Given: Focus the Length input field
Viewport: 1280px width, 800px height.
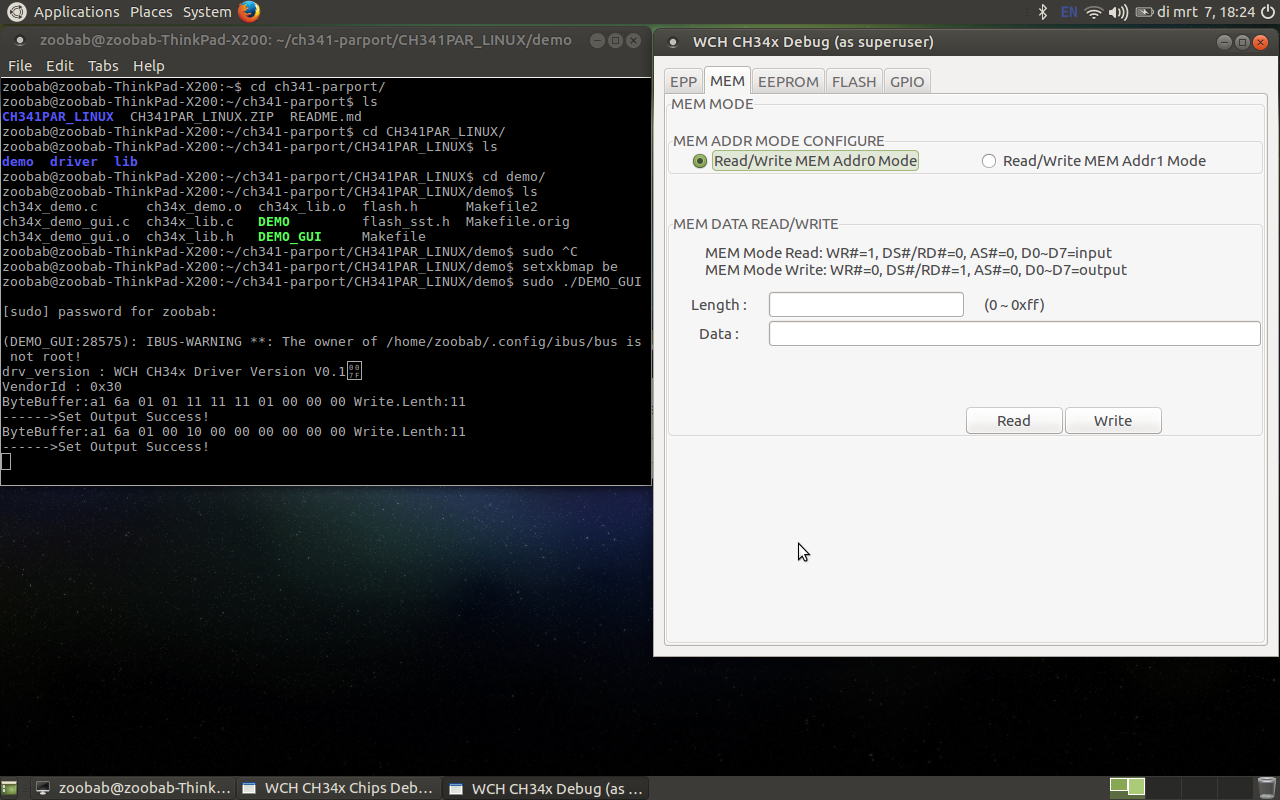Looking at the screenshot, I should coord(866,305).
